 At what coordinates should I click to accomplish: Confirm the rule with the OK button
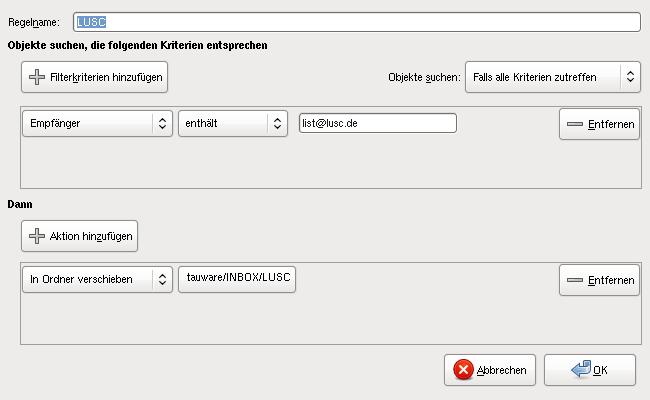coord(590,370)
